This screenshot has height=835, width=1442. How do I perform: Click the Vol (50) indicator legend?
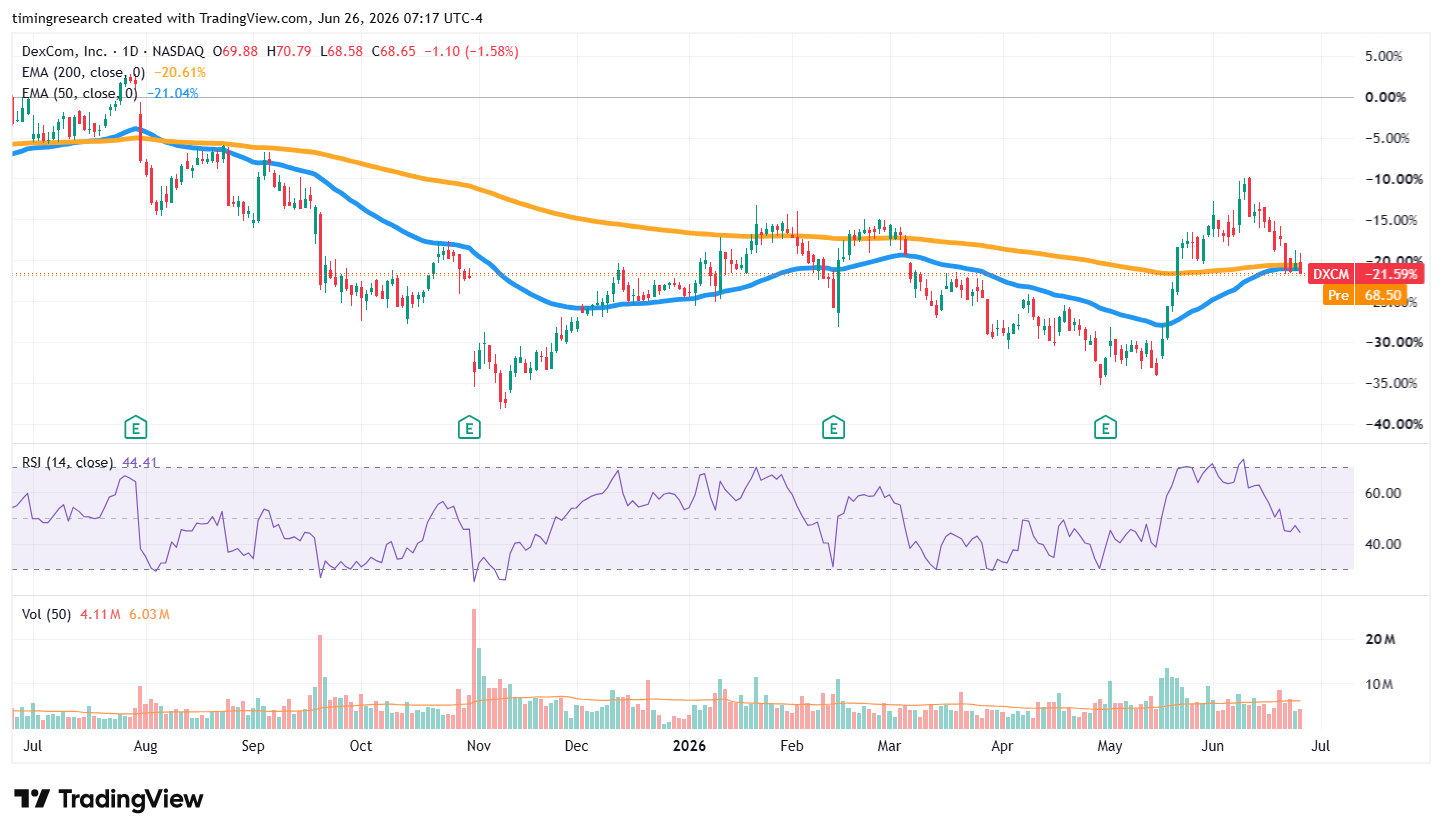click(x=46, y=614)
